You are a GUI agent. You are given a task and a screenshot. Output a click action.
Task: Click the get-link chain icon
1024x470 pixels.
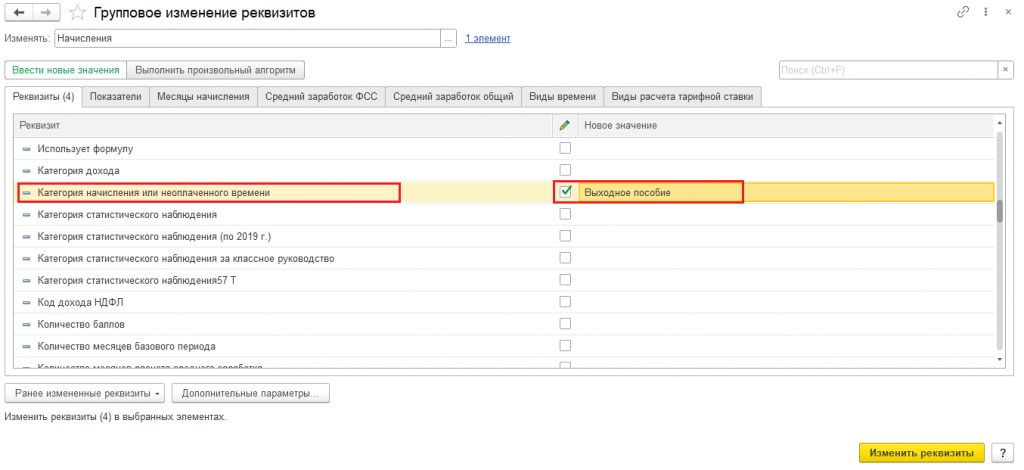(x=963, y=12)
